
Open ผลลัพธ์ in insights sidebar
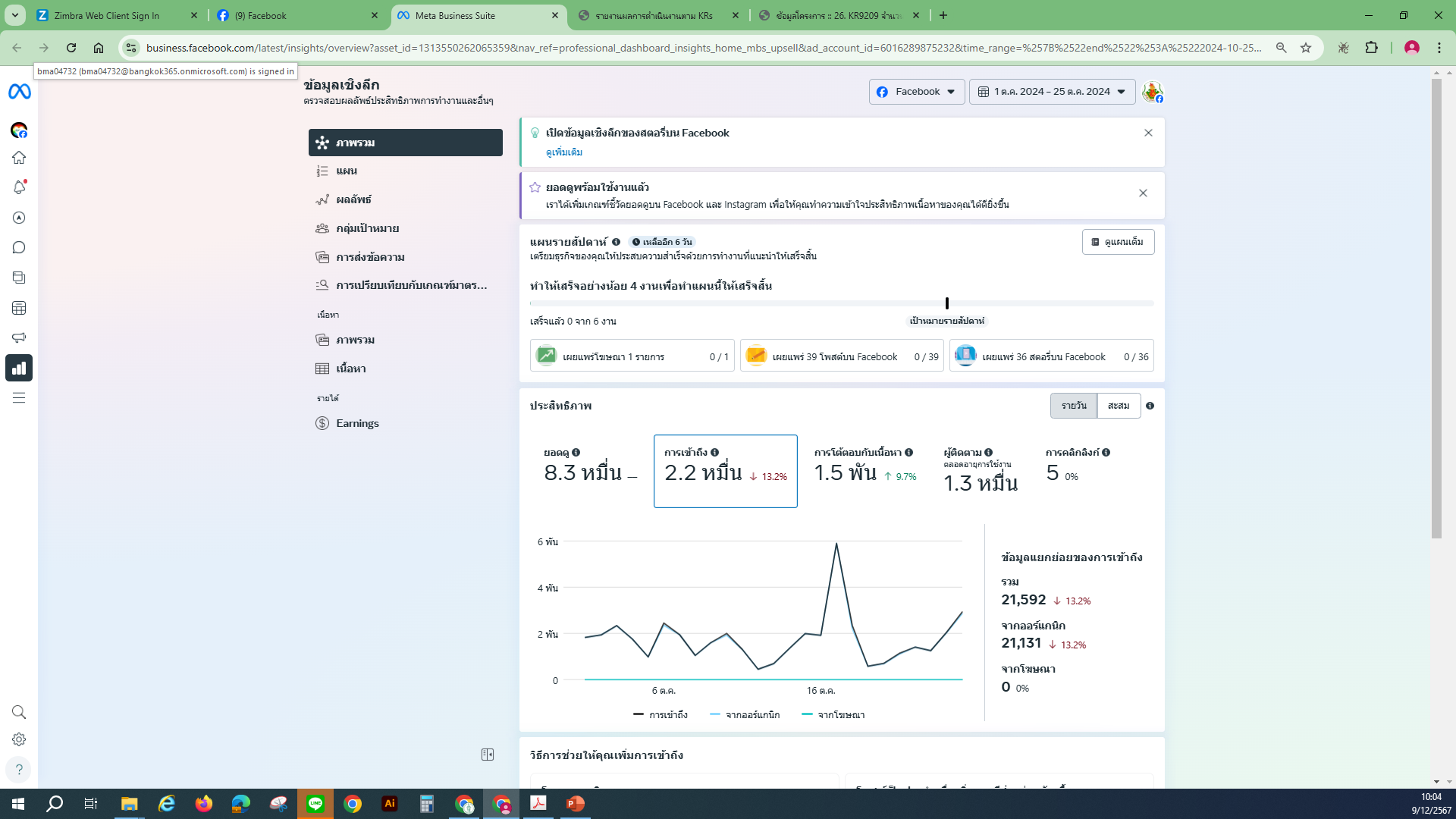tap(406, 199)
